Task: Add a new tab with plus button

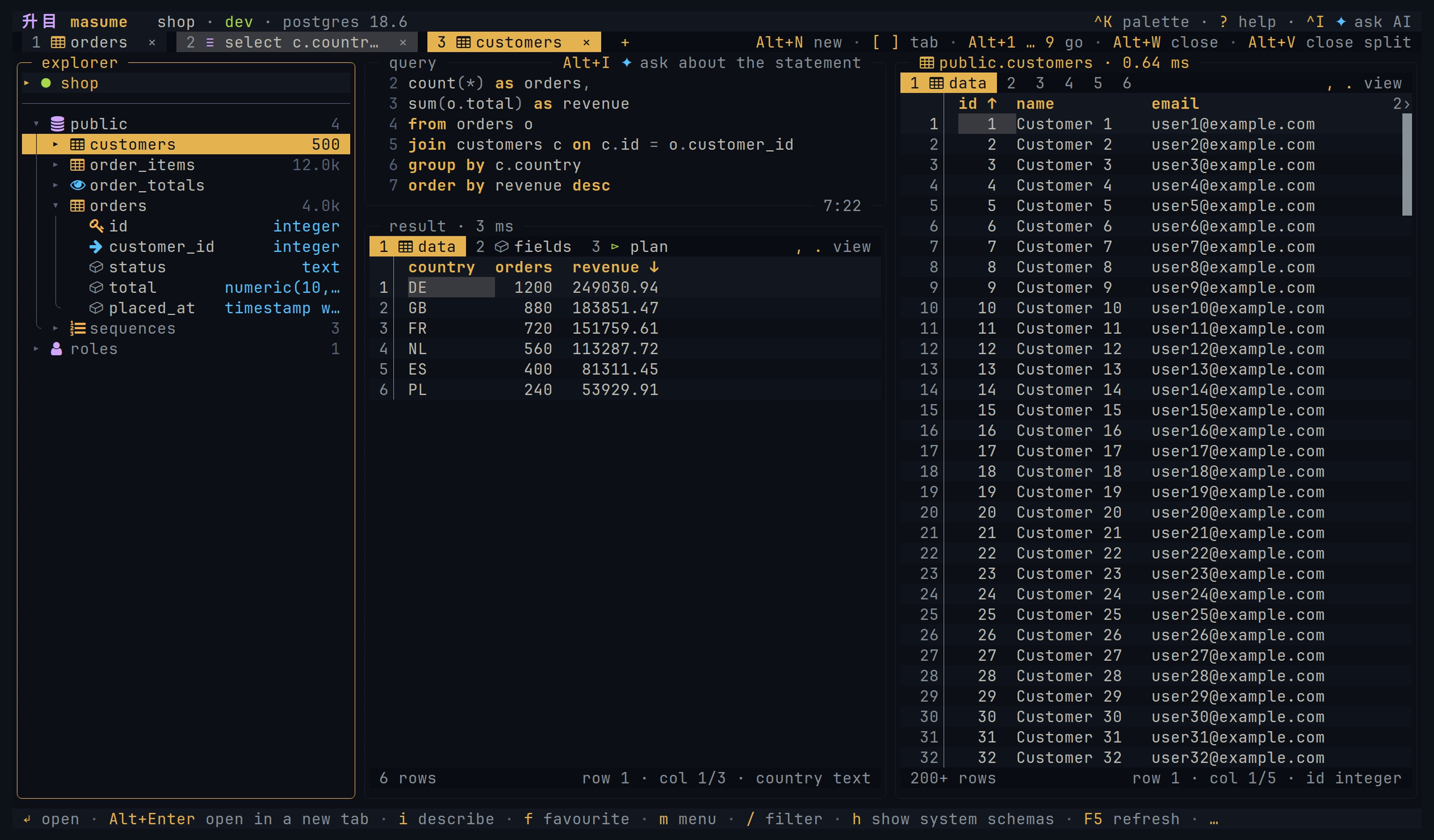Action: 625,42
